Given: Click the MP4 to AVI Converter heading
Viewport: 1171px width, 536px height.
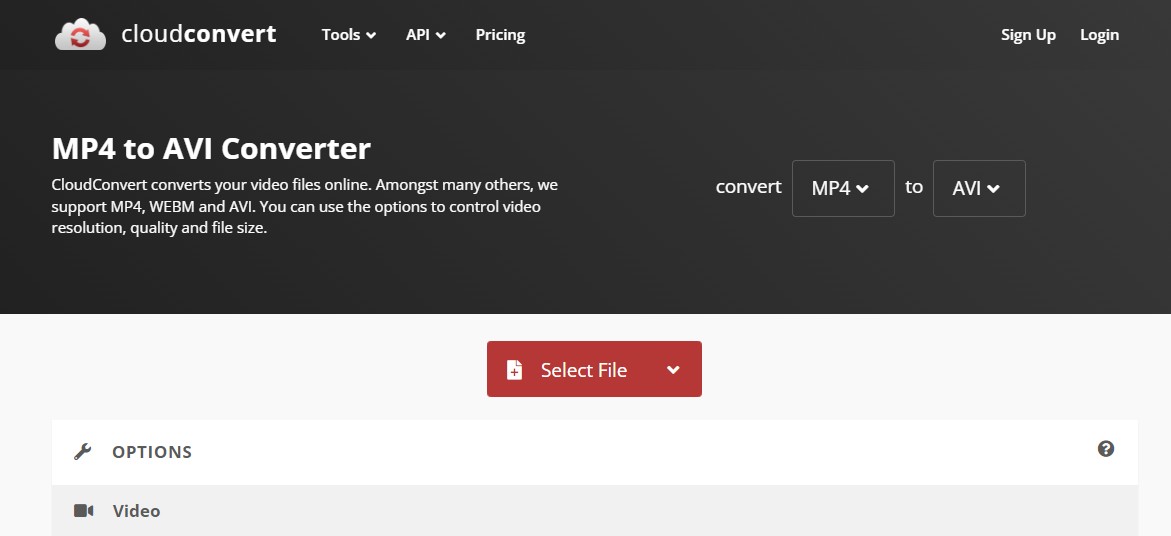Looking at the screenshot, I should (211, 149).
